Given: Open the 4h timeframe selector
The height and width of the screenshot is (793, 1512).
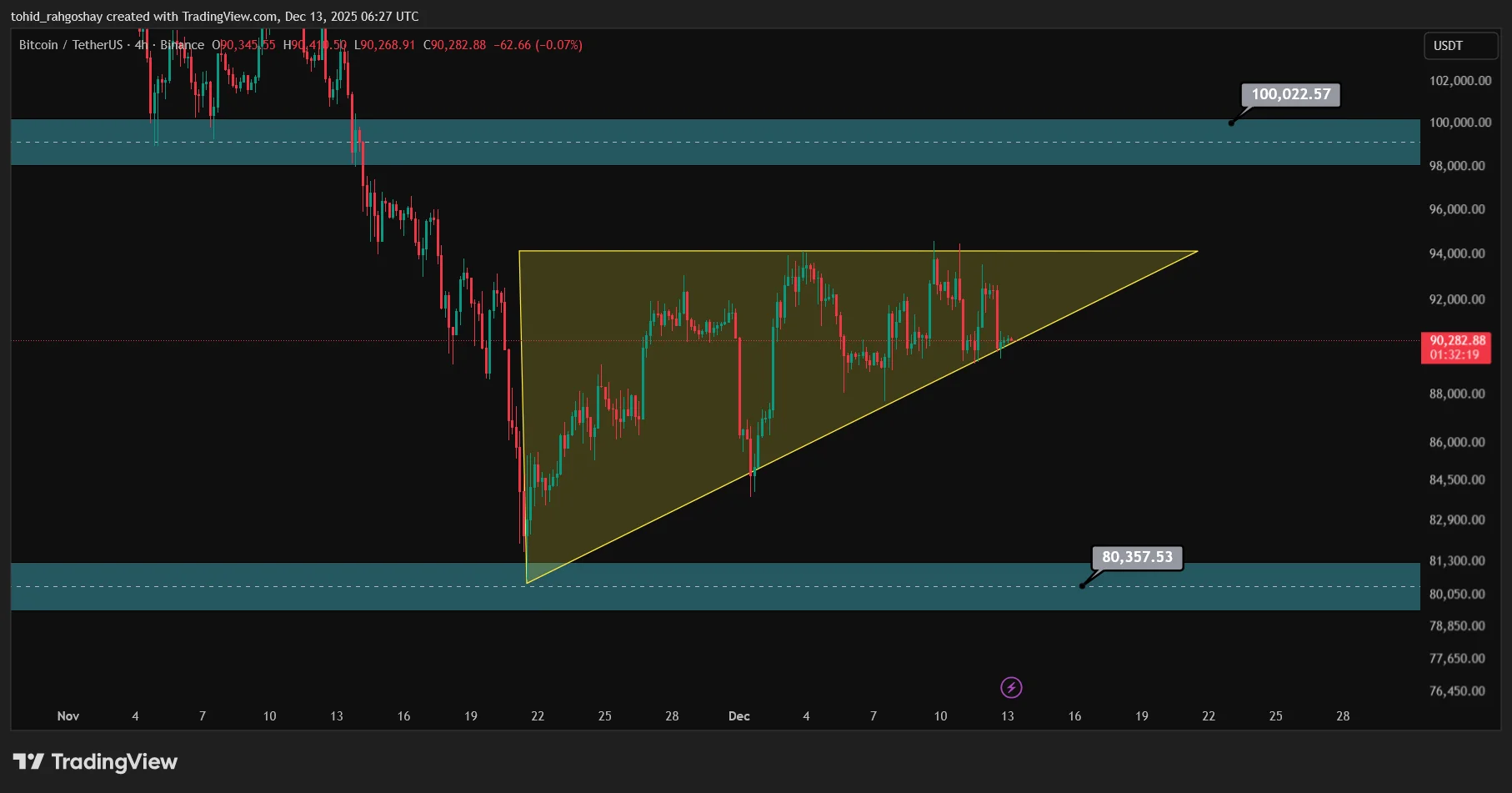Looking at the screenshot, I should tap(139, 45).
